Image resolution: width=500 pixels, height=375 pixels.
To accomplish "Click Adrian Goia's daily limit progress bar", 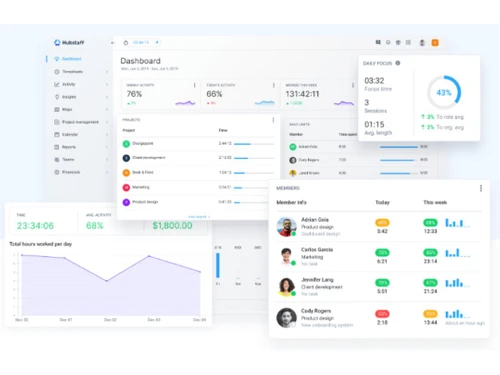I will [399, 147].
